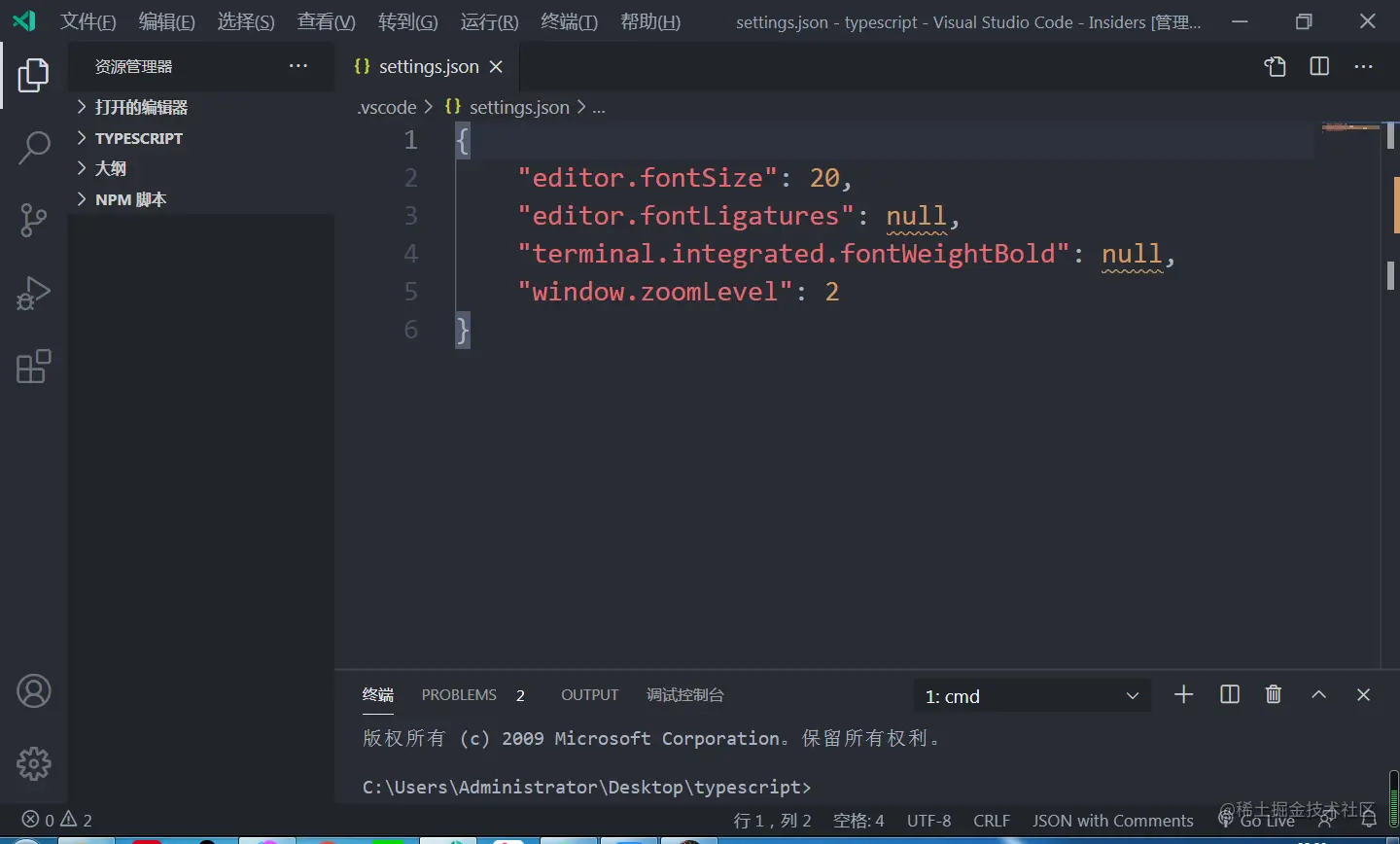Open the terminal selector dropdown '1: cmd'
Screen dimensions: 1400x844
[1032, 696]
